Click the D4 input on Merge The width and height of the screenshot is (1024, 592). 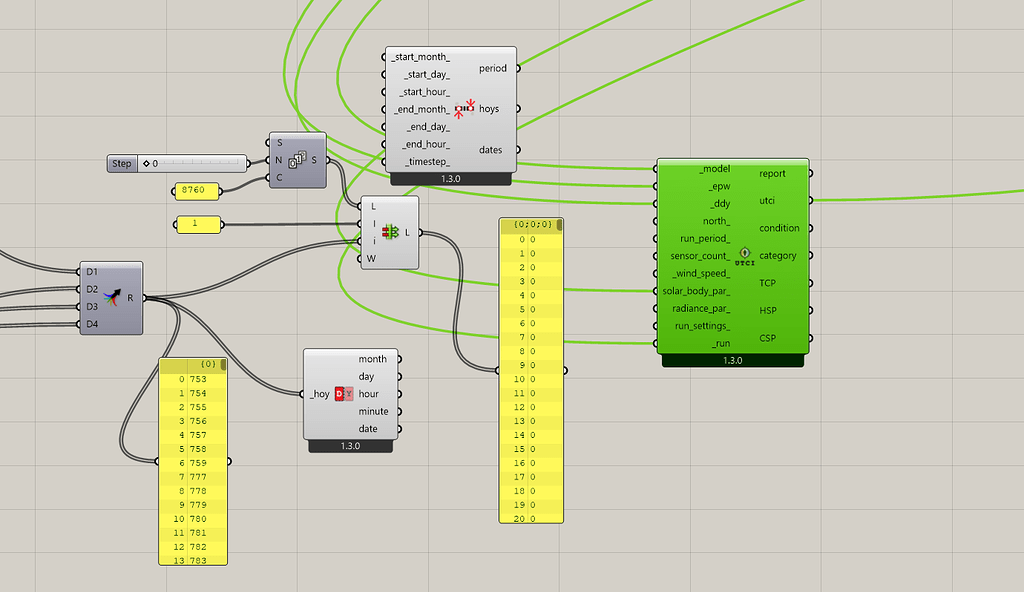pyautogui.click(x=91, y=324)
